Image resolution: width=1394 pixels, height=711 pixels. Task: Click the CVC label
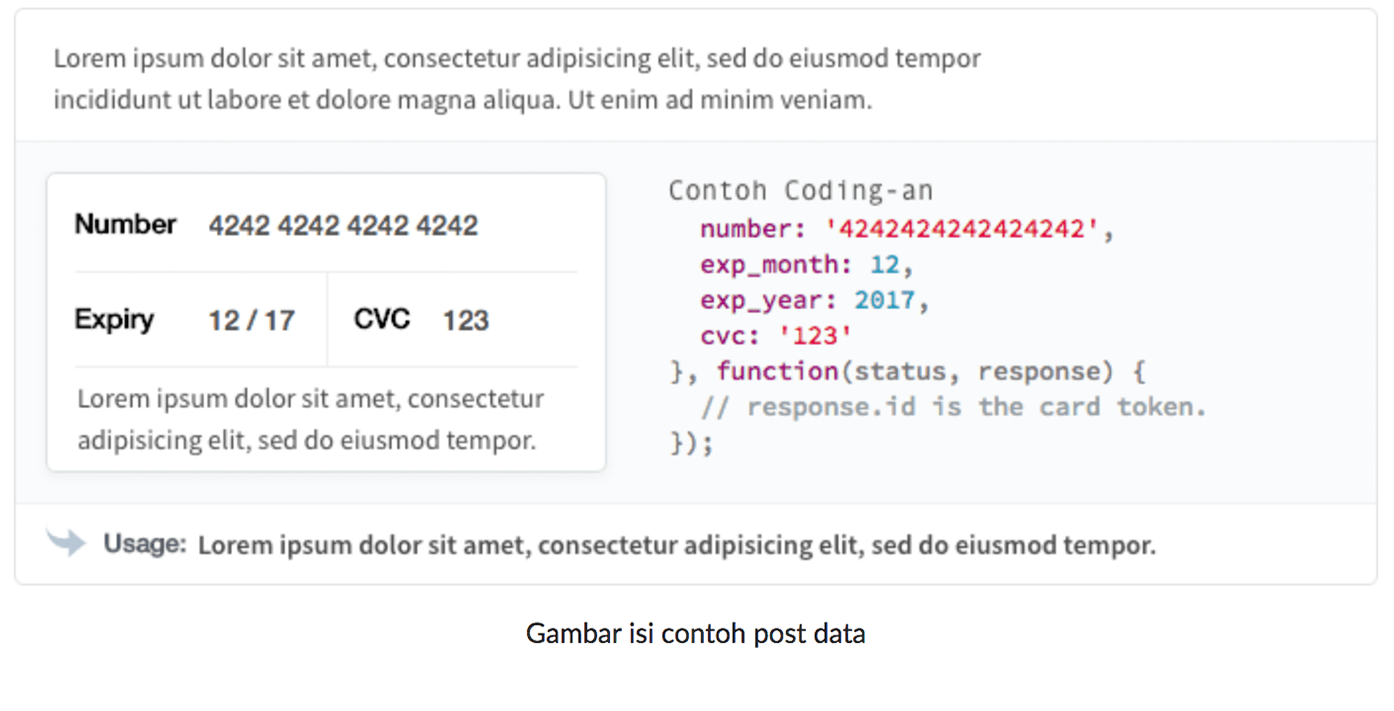click(x=382, y=319)
